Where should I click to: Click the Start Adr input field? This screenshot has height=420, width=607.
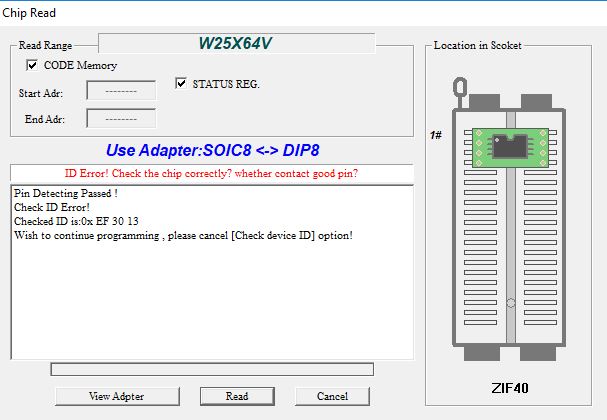tap(121, 91)
